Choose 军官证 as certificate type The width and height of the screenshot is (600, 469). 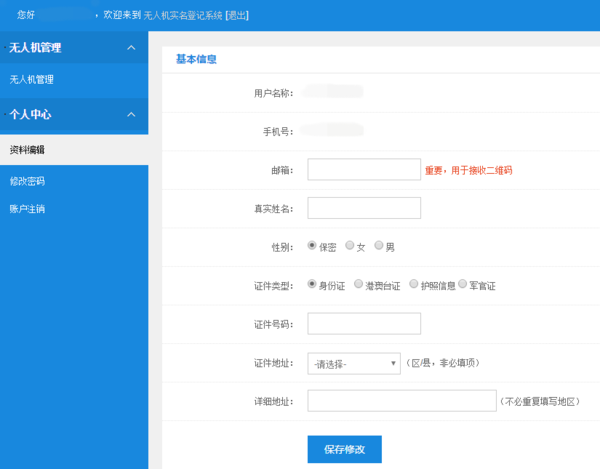pyautogui.click(x=463, y=284)
